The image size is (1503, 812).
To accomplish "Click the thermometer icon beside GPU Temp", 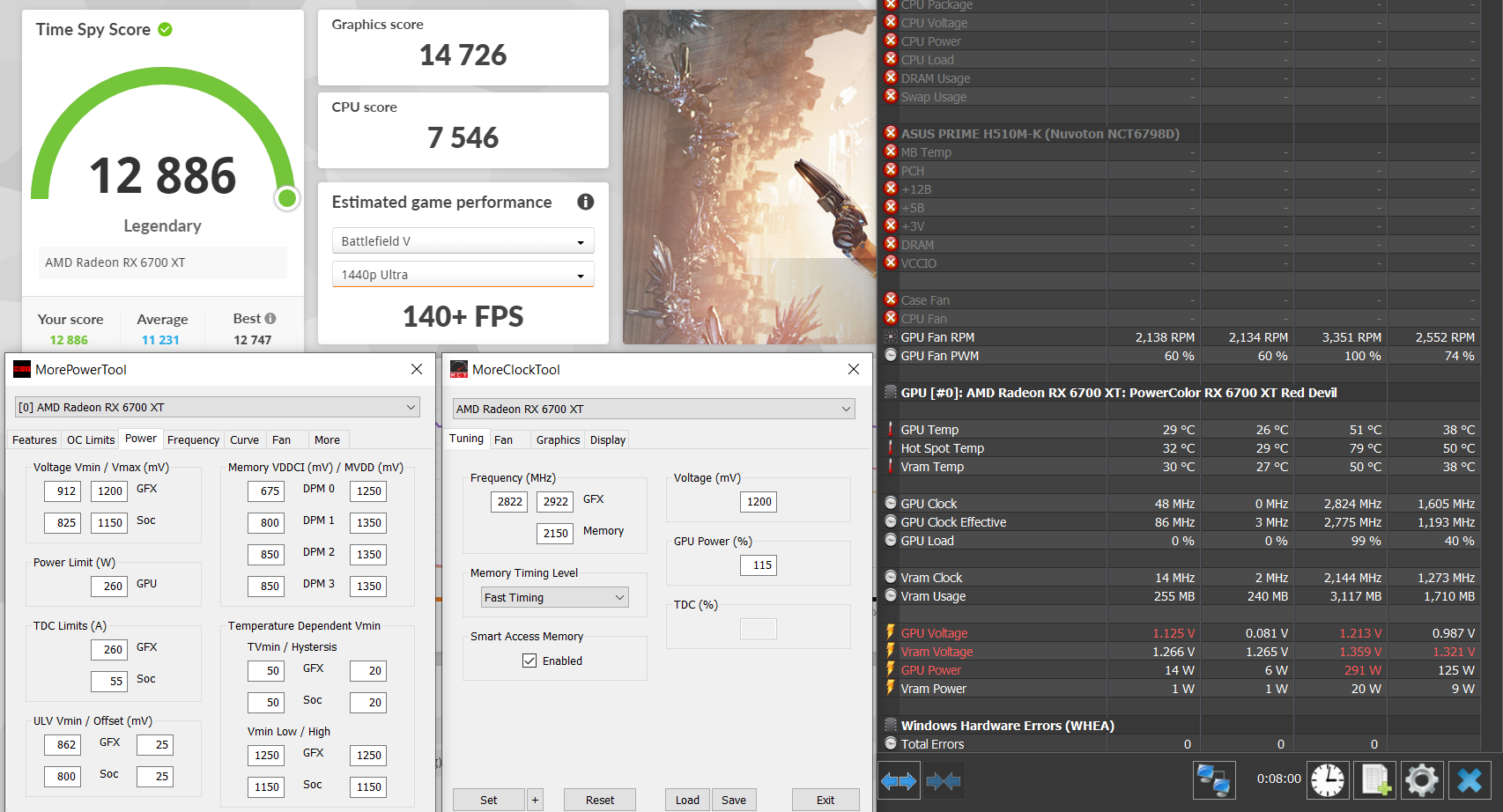I will tap(891, 429).
